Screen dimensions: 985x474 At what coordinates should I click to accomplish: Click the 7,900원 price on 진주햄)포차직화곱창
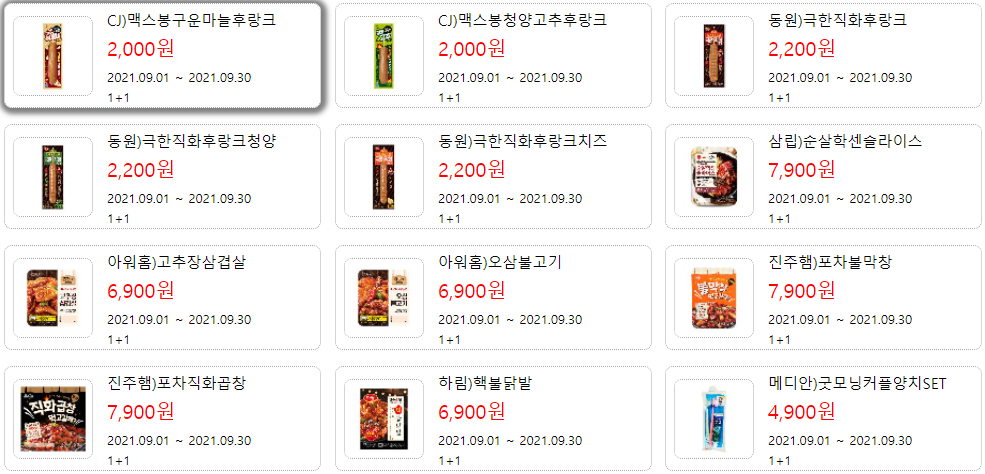pyautogui.click(x=141, y=411)
